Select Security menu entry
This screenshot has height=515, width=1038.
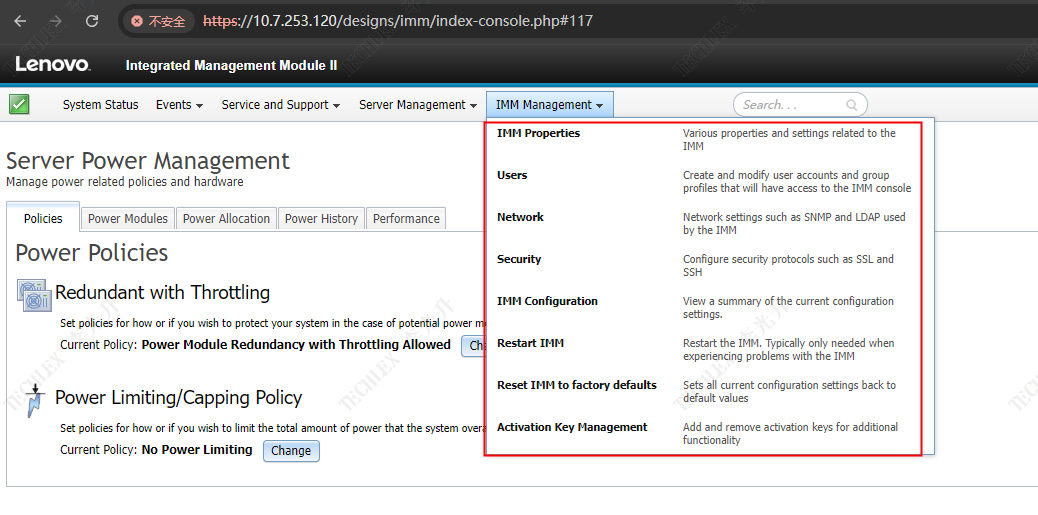point(519,259)
